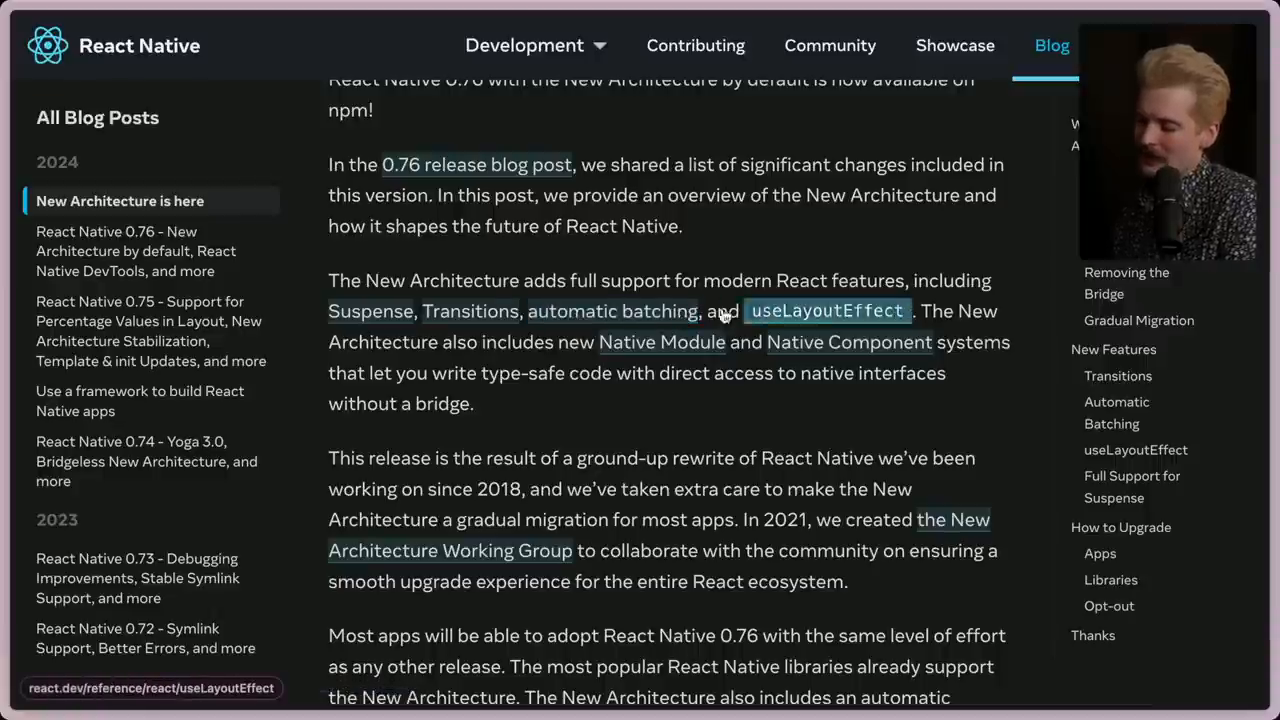Jump to Thanks in table of contents
The width and height of the screenshot is (1280, 720).
coord(1093,635)
